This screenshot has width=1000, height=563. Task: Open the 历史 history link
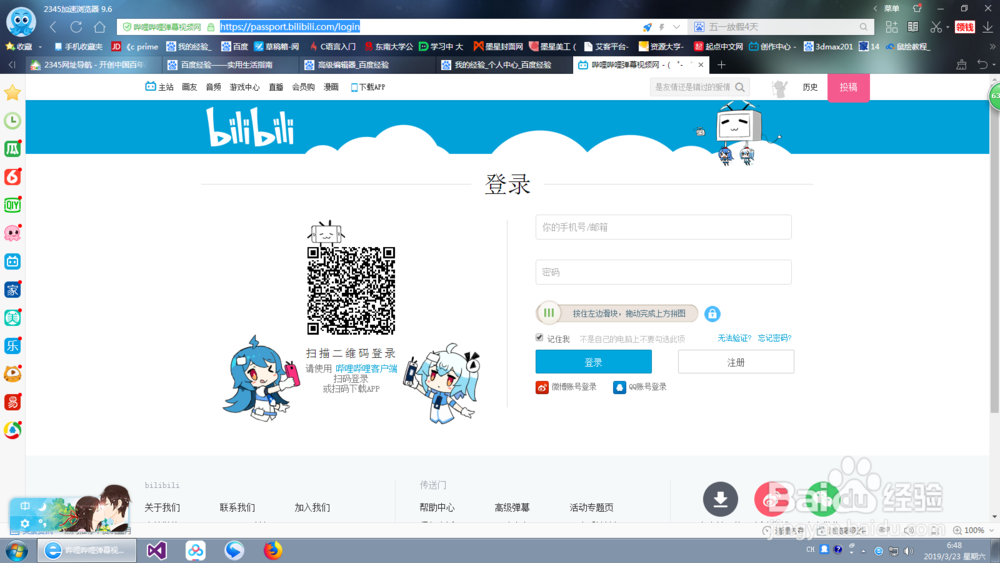[810, 87]
